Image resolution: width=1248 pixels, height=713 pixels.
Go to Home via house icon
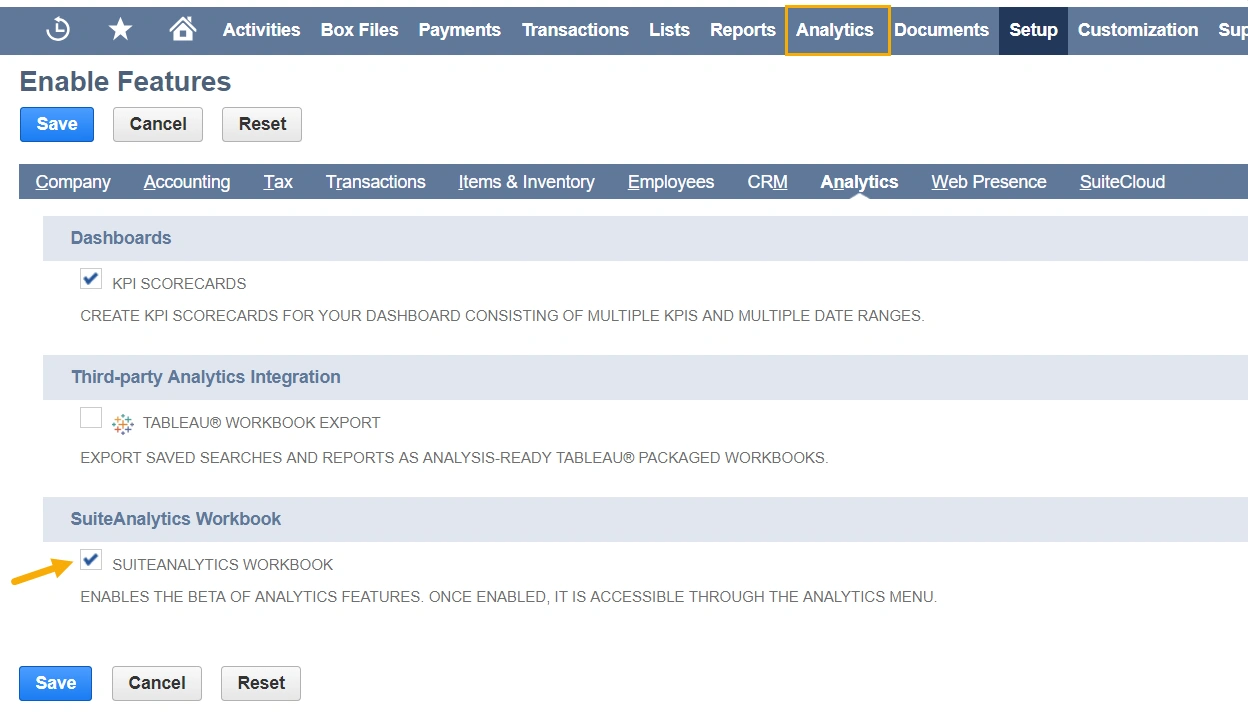tap(183, 30)
